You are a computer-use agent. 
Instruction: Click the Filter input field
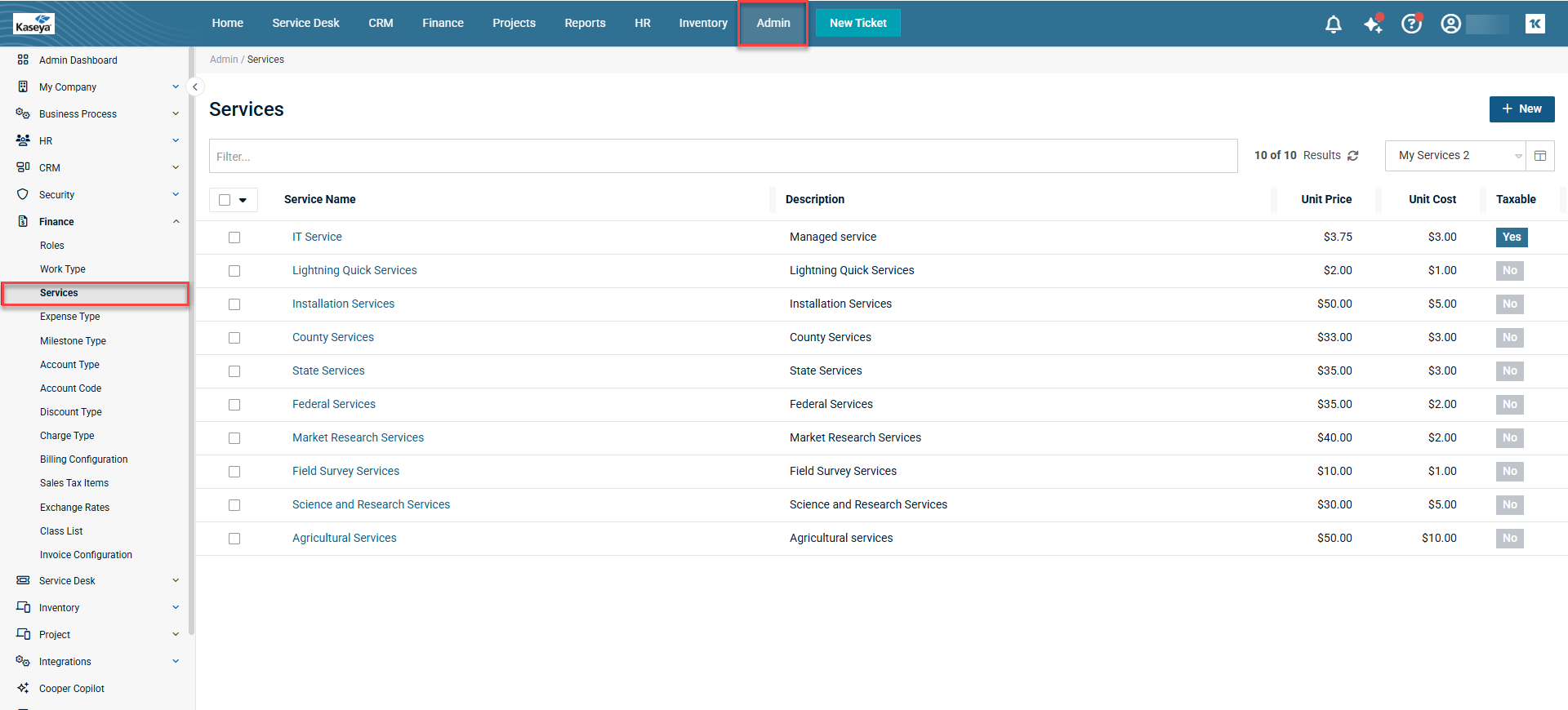723,156
